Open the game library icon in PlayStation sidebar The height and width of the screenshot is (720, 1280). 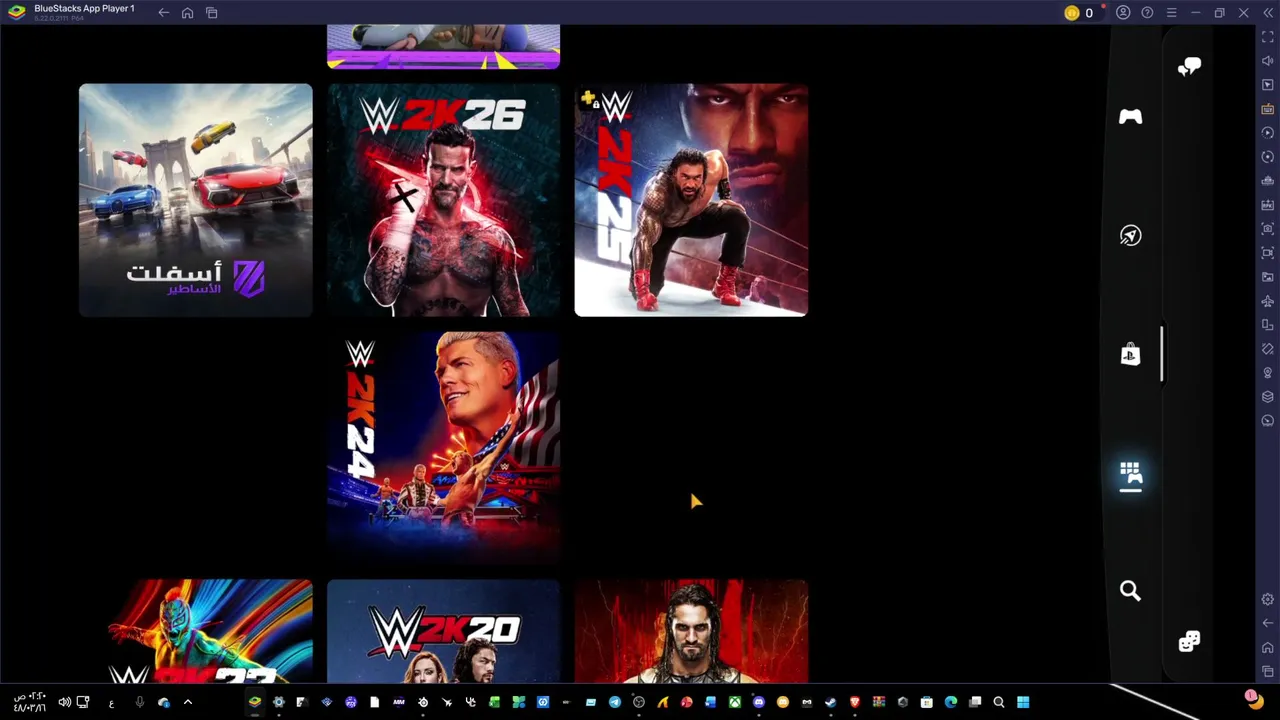tap(1130, 473)
